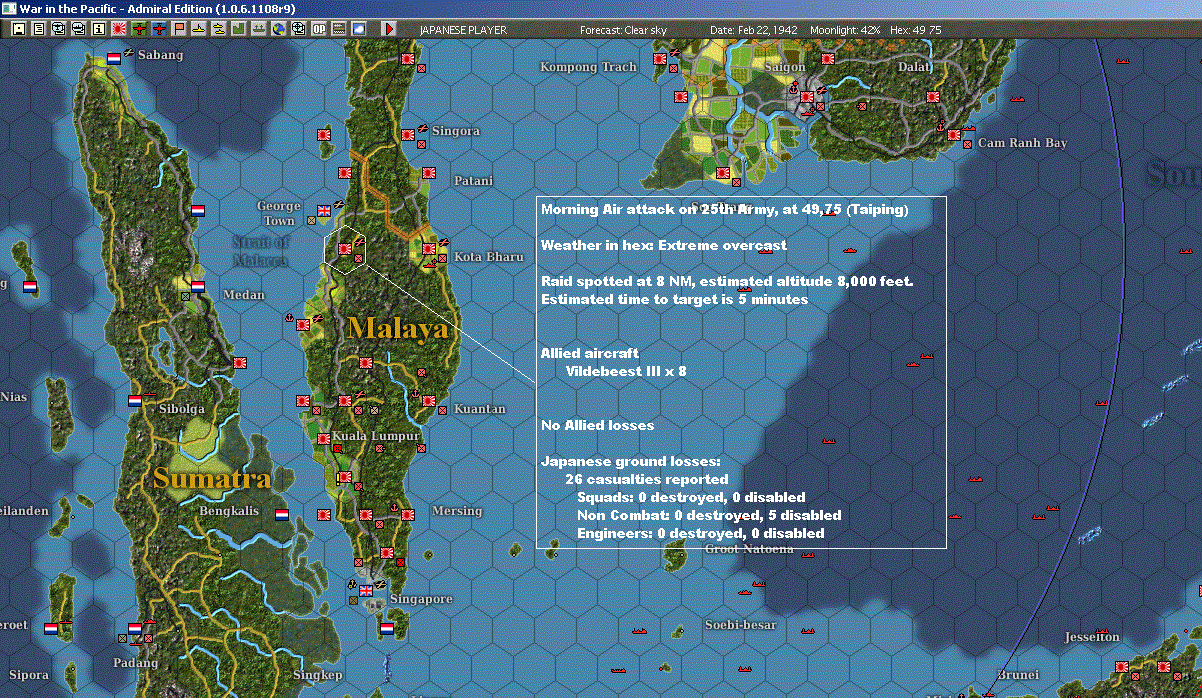The width and height of the screenshot is (1202, 698).
Task: Click the red play arrow to advance
Action: 389,29
